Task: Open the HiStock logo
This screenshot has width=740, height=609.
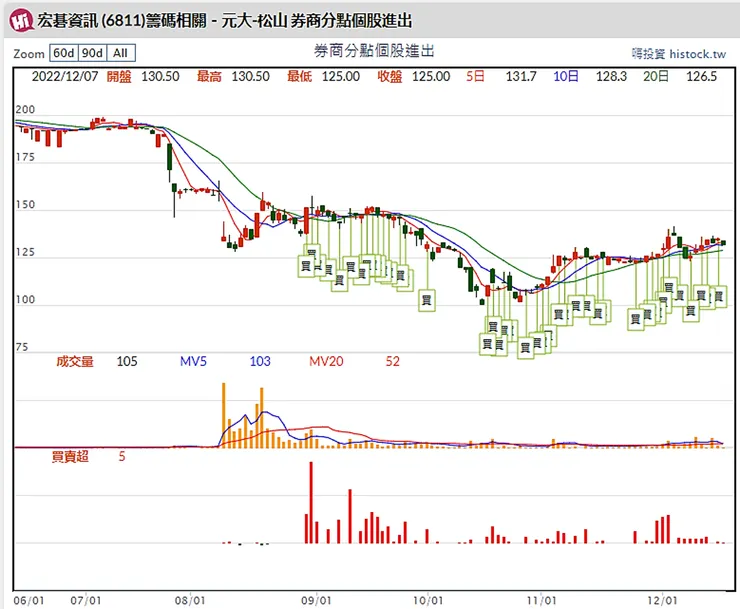Action: [x=21, y=21]
